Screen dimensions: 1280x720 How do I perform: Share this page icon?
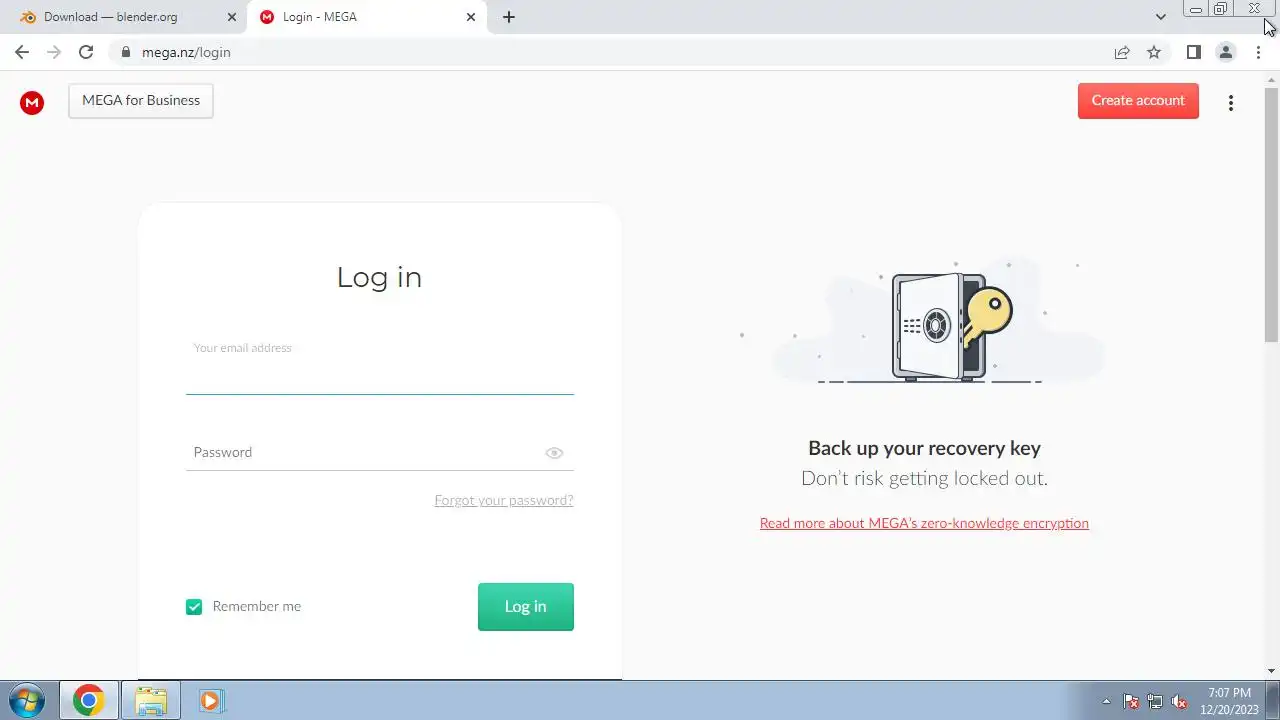tap(1122, 52)
